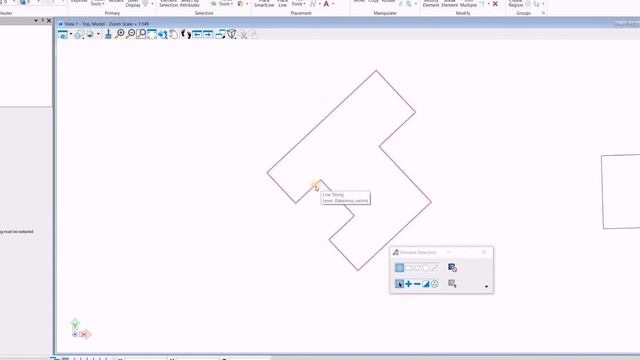Screen dimensions: 640x360
Task: Click Place SmartLine in Placement group
Action: [264, 4]
